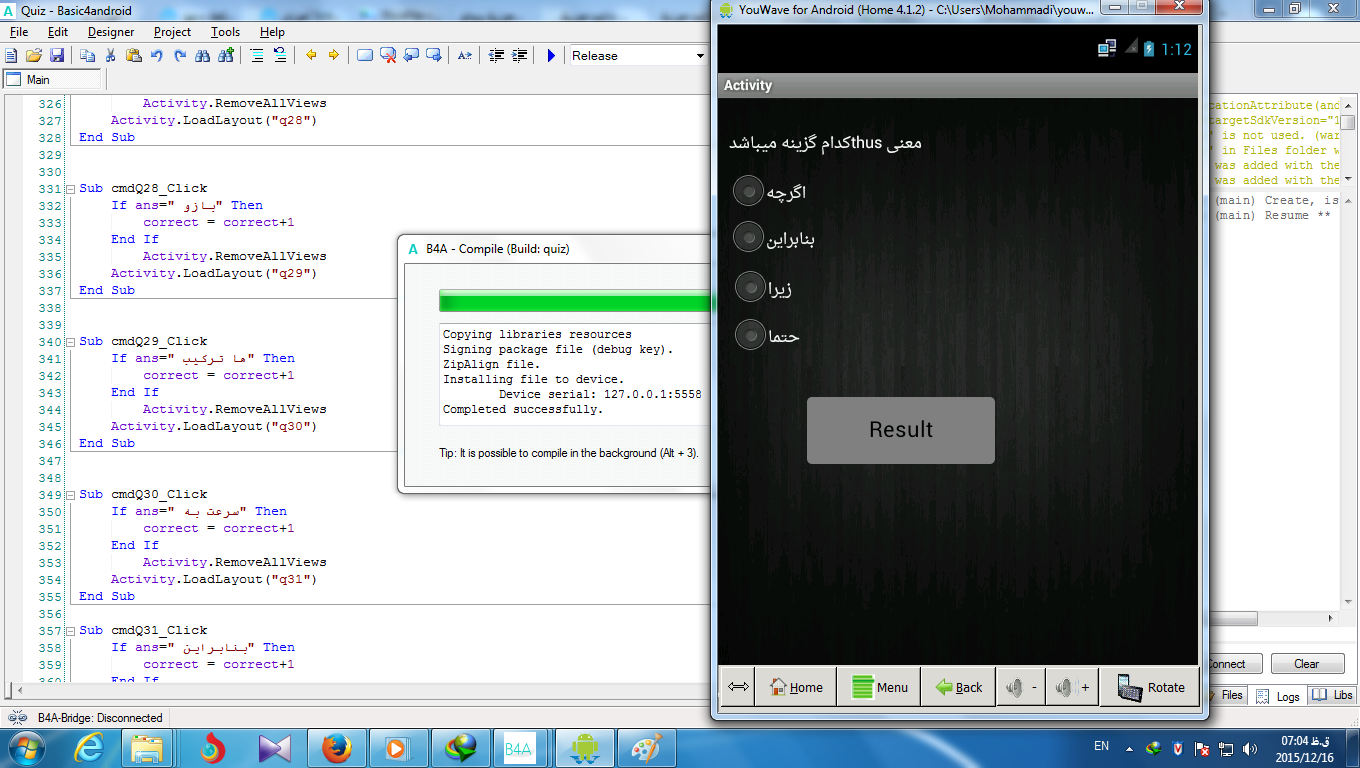Click the B4A taskbar icon
The width and height of the screenshot is (1360, 768).
pos(518,748)
